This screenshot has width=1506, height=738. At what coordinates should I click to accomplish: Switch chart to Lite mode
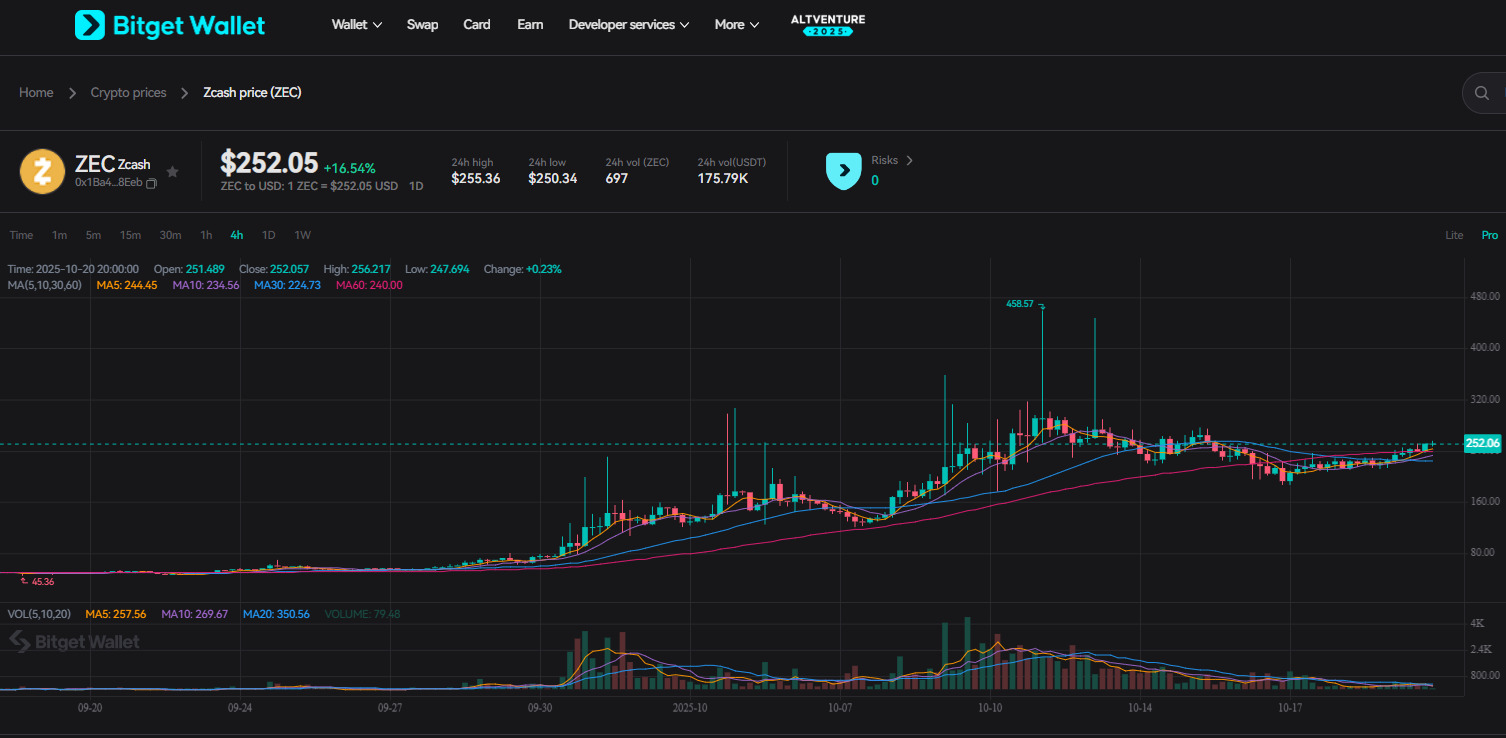click(1454, 235)
